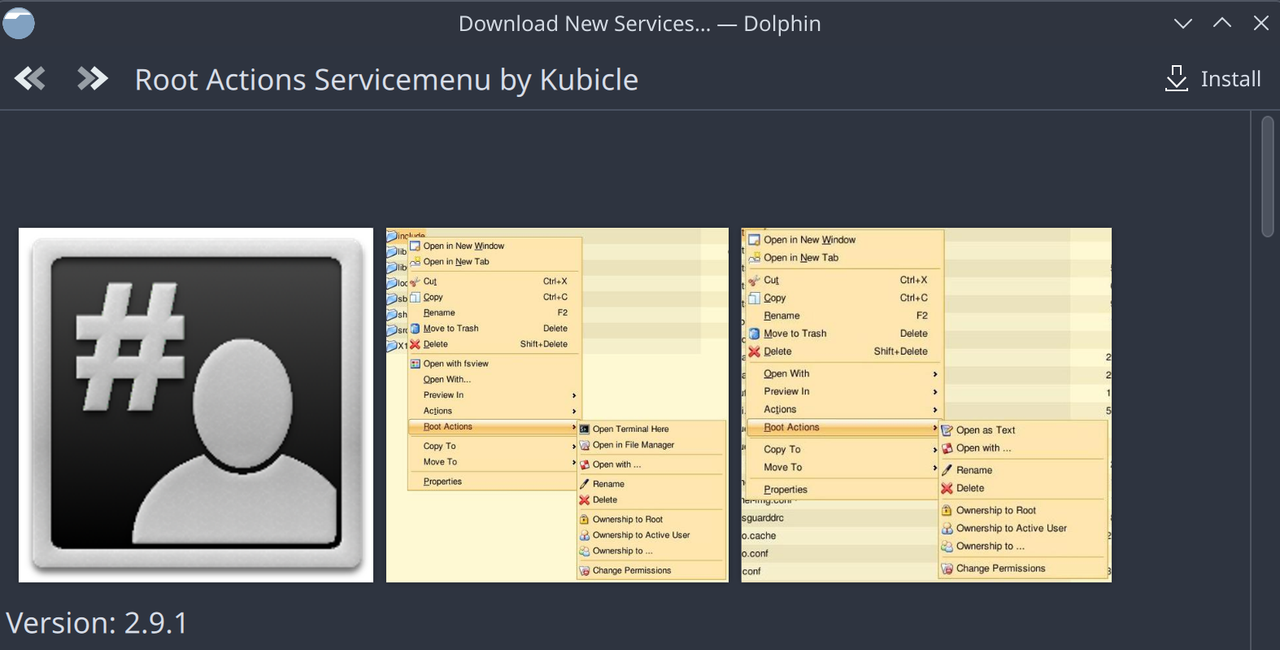Screen dimensions: 1280x650
Task: Go back with the double left arrow
Action: [30, 79]
